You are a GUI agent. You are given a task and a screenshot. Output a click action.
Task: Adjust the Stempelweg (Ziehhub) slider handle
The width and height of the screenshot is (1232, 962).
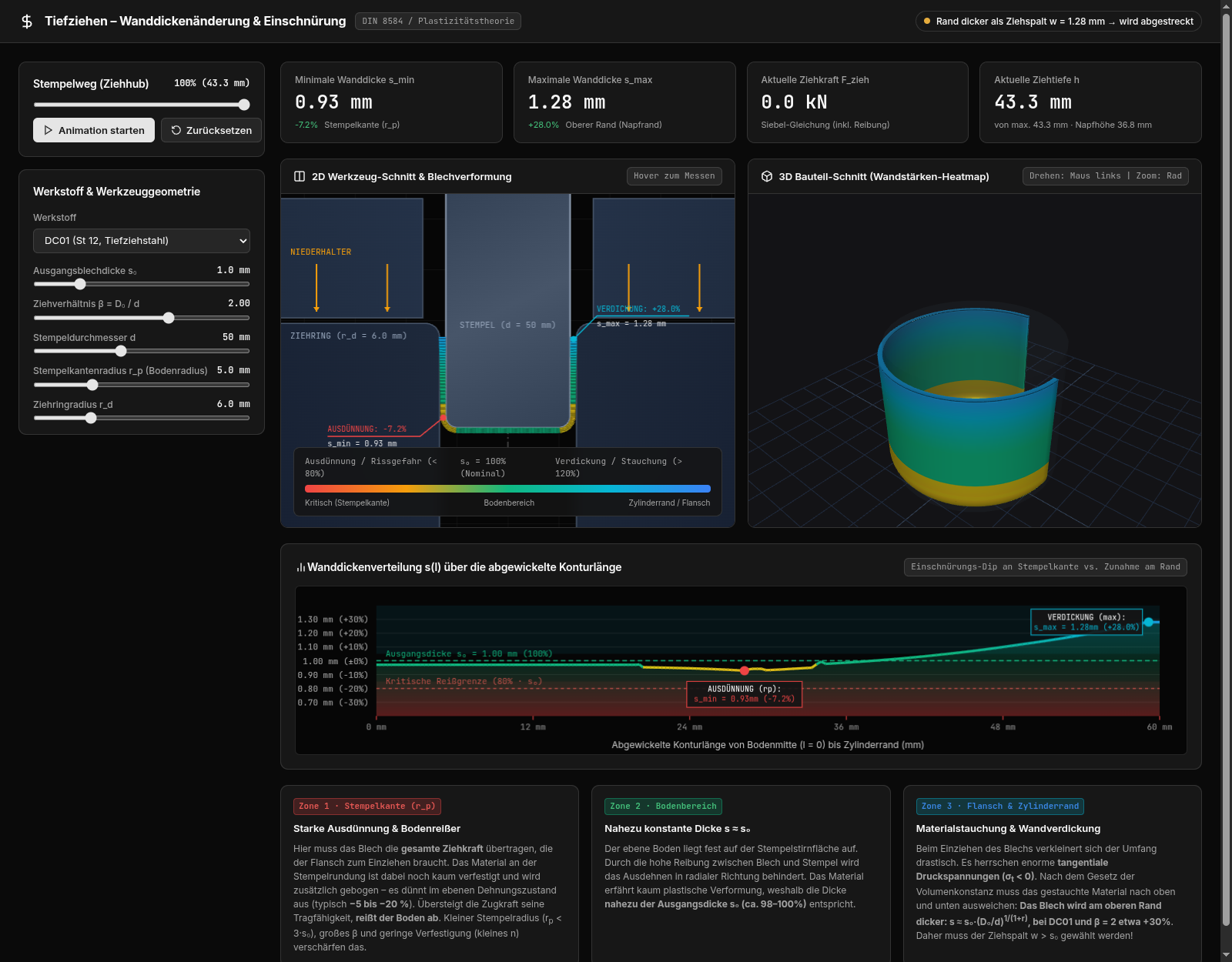pos(244,105)
